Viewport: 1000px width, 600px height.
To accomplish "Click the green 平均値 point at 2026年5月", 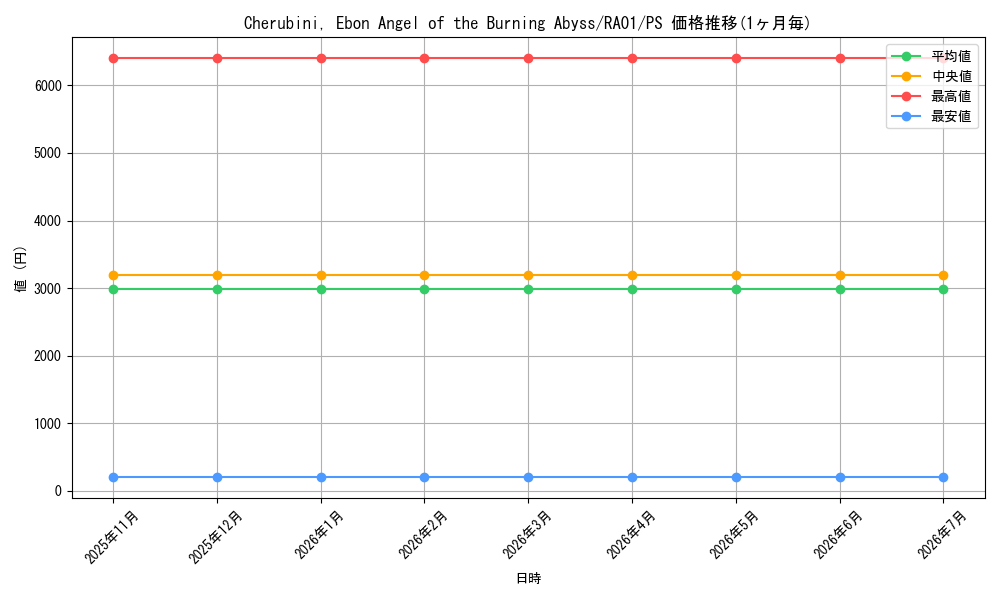I will tap(736, 289).
